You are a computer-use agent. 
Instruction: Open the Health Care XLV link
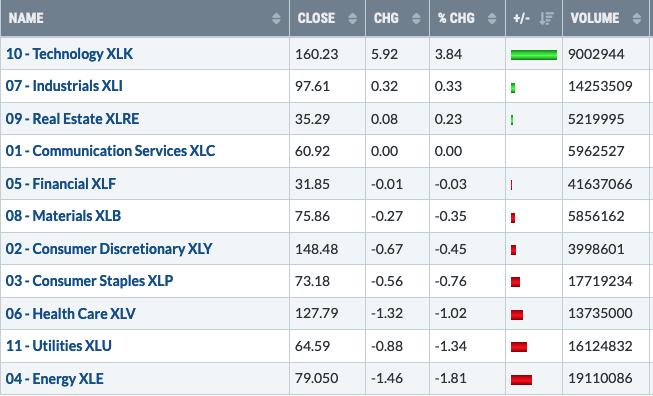click(70, 314)
